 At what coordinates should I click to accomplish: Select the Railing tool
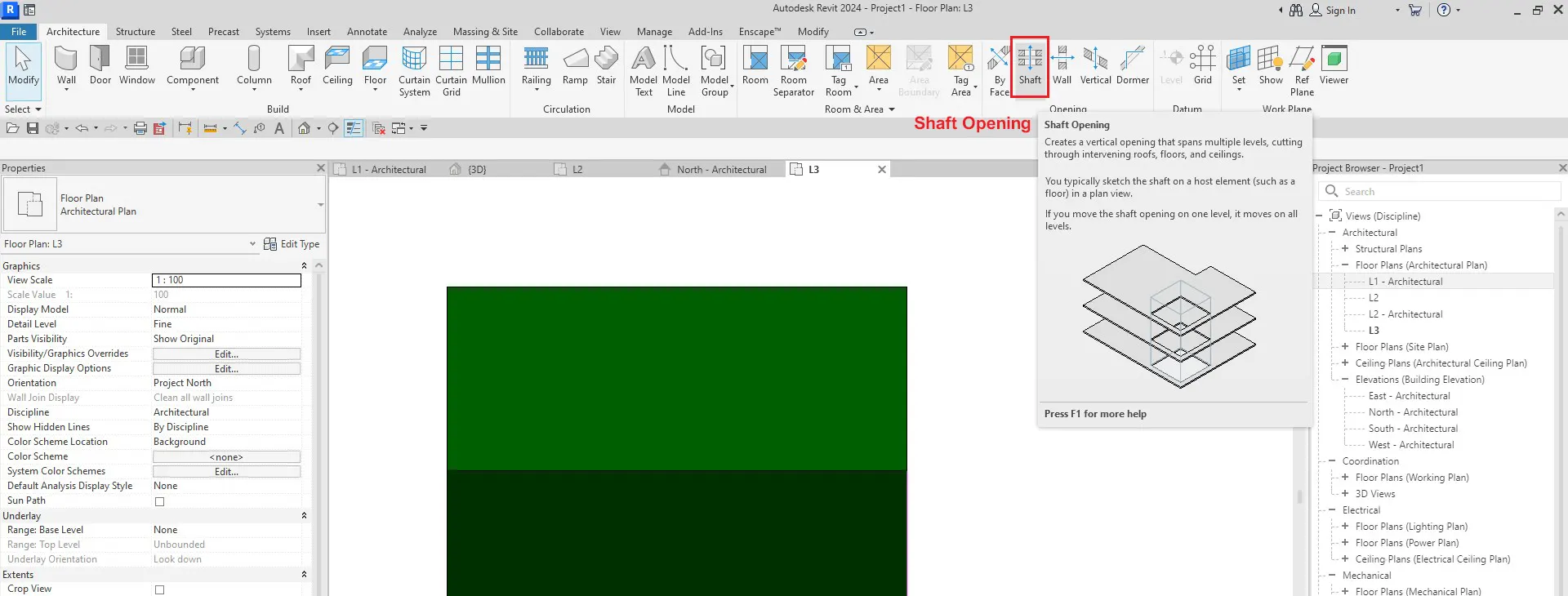click(537, 67)
